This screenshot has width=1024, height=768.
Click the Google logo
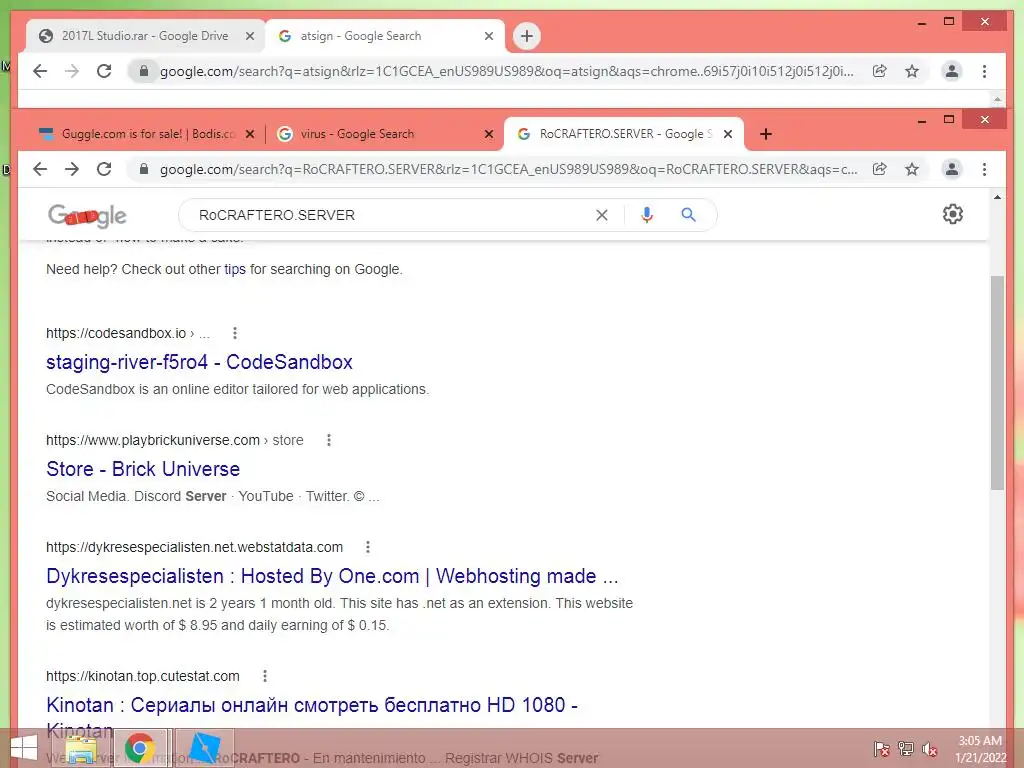[x=87, y=216]
